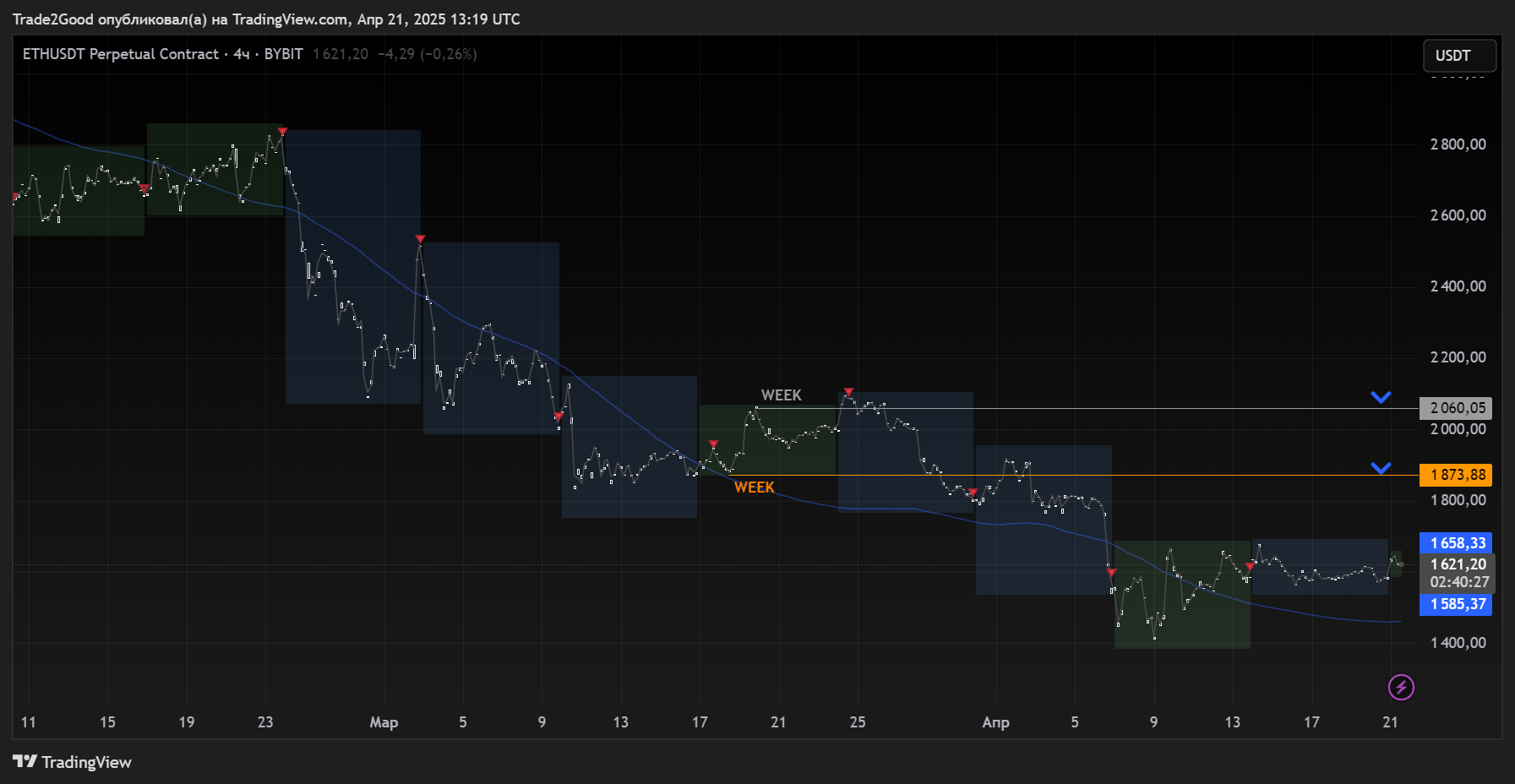
Task: Click the blue 1 658,33 price label
Action: tap(1457, 543)
